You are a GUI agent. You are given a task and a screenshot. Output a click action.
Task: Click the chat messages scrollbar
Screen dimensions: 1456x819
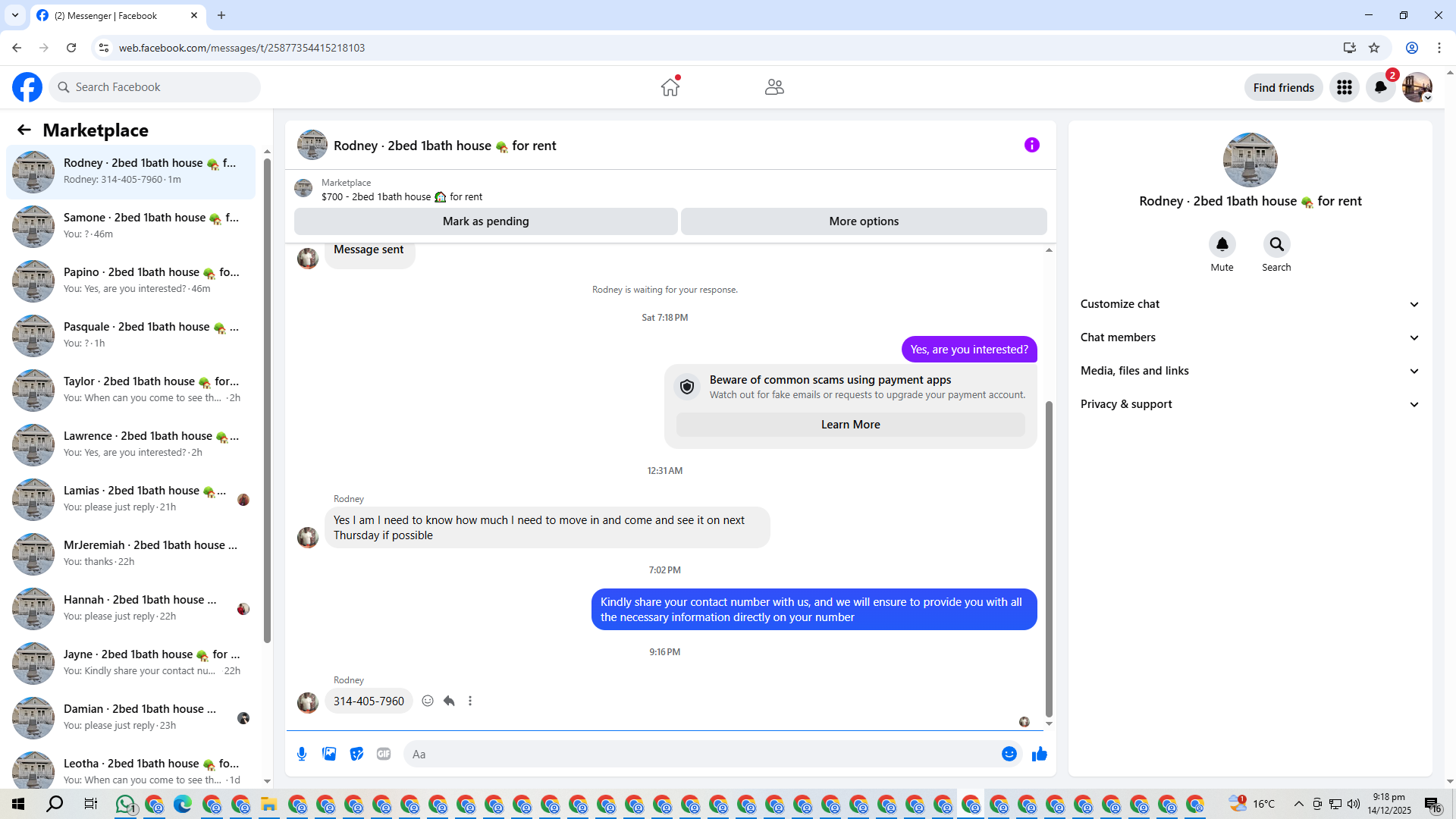pyautogui.click(x=1049, y=557)
